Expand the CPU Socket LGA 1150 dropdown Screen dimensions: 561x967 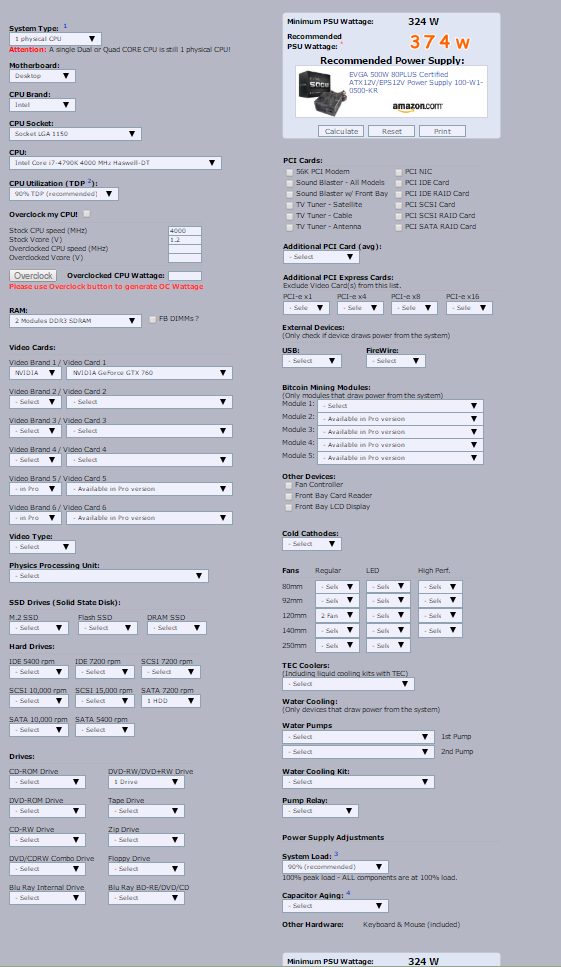click(75, 134)
